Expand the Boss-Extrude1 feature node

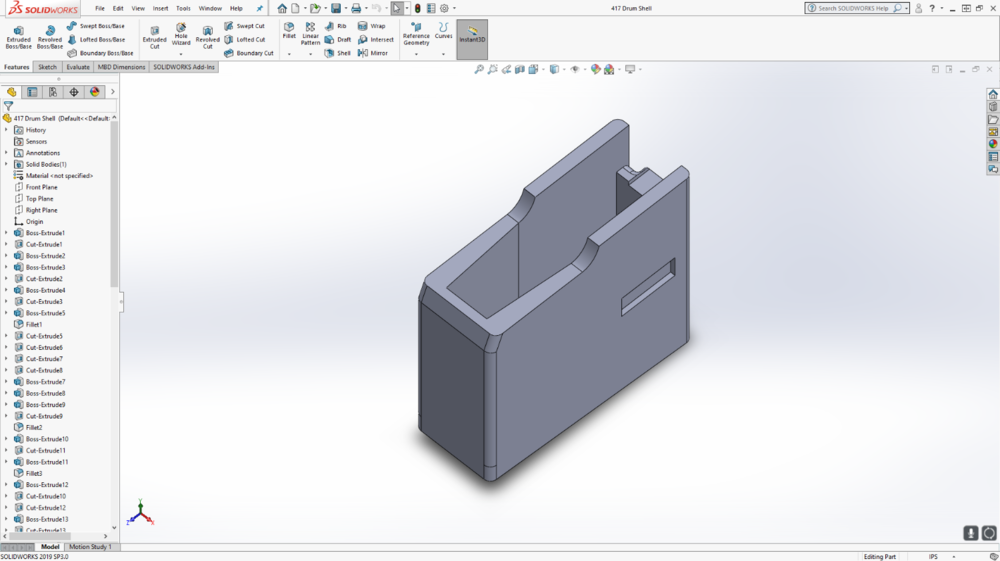(x=6, y=233)
